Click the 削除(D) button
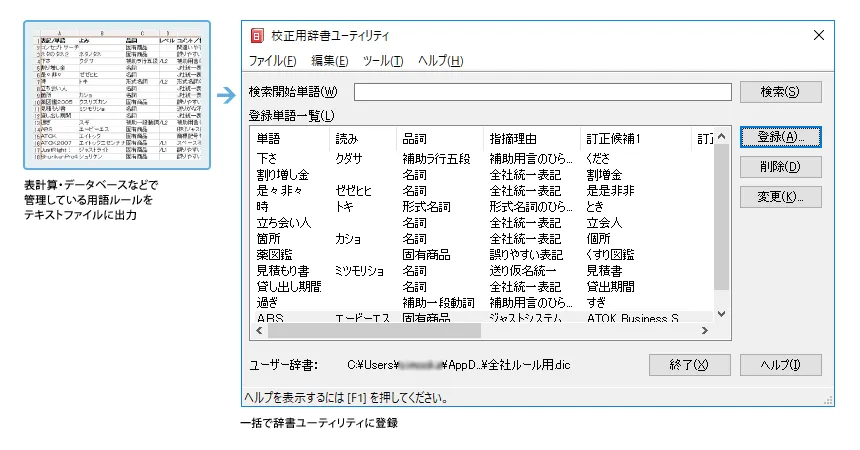Viewport: 860px width, 450px height. pyautogui.click(x=780, y=167)
